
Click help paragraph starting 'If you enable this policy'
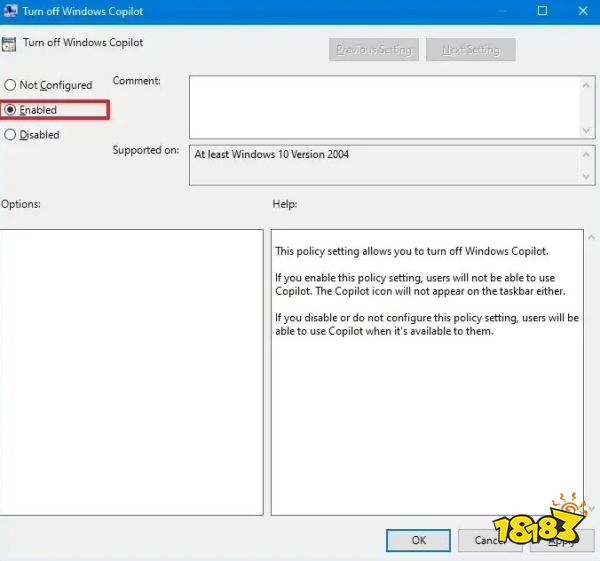420,284
